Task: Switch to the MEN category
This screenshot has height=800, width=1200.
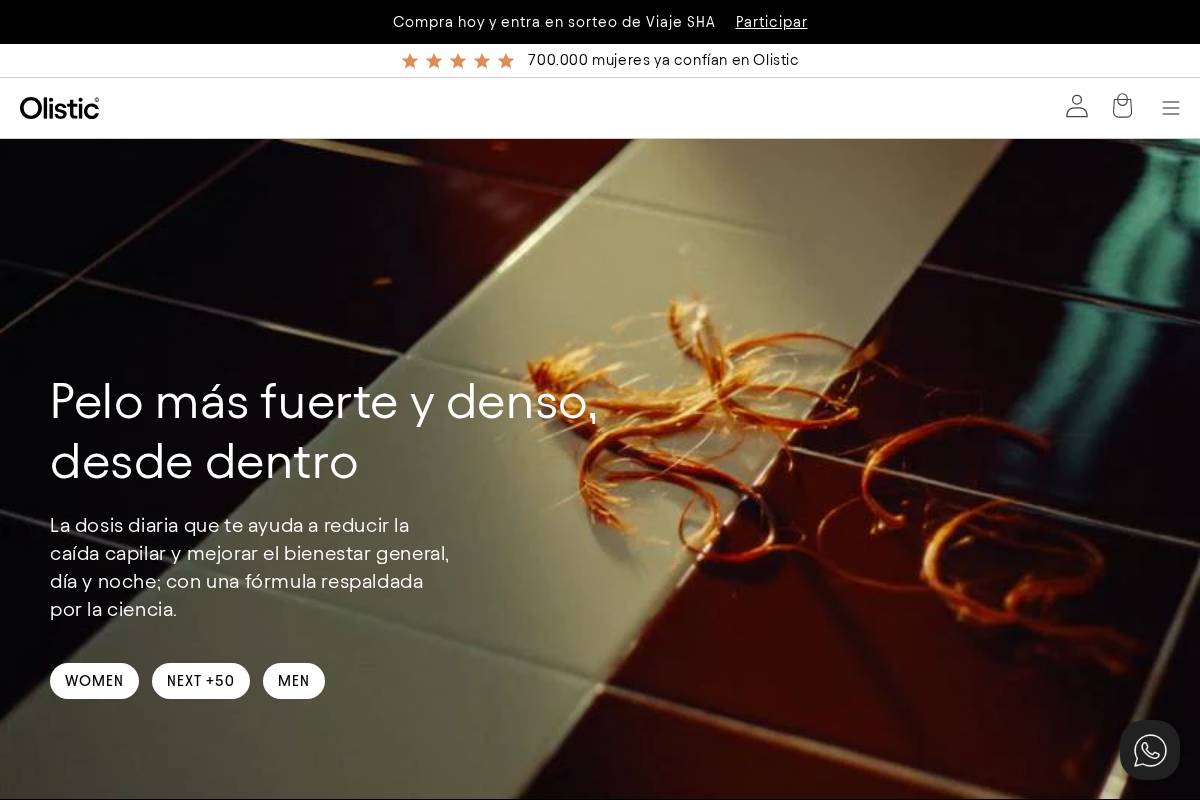Action: (294, 681)
